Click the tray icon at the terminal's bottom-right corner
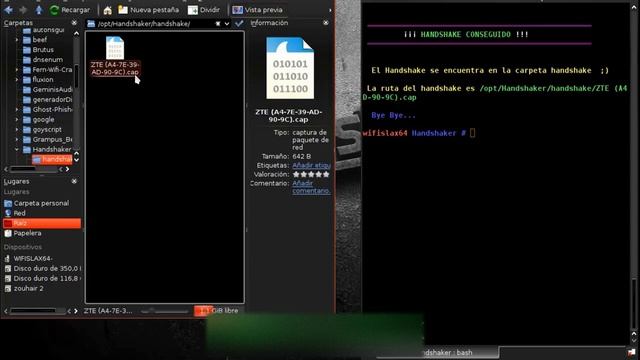 [632, 352]
